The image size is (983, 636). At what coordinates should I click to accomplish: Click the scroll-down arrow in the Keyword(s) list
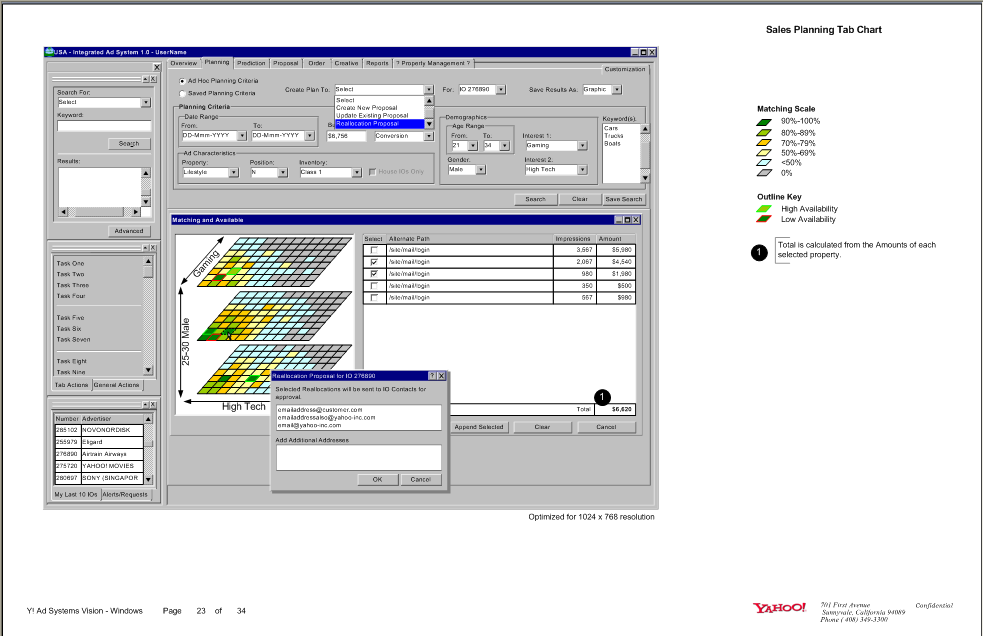click(645, 177)
